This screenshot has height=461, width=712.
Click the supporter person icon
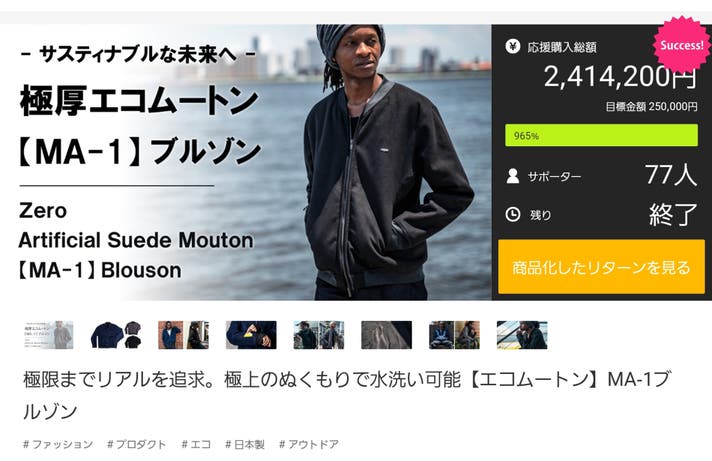click(513, 176)
